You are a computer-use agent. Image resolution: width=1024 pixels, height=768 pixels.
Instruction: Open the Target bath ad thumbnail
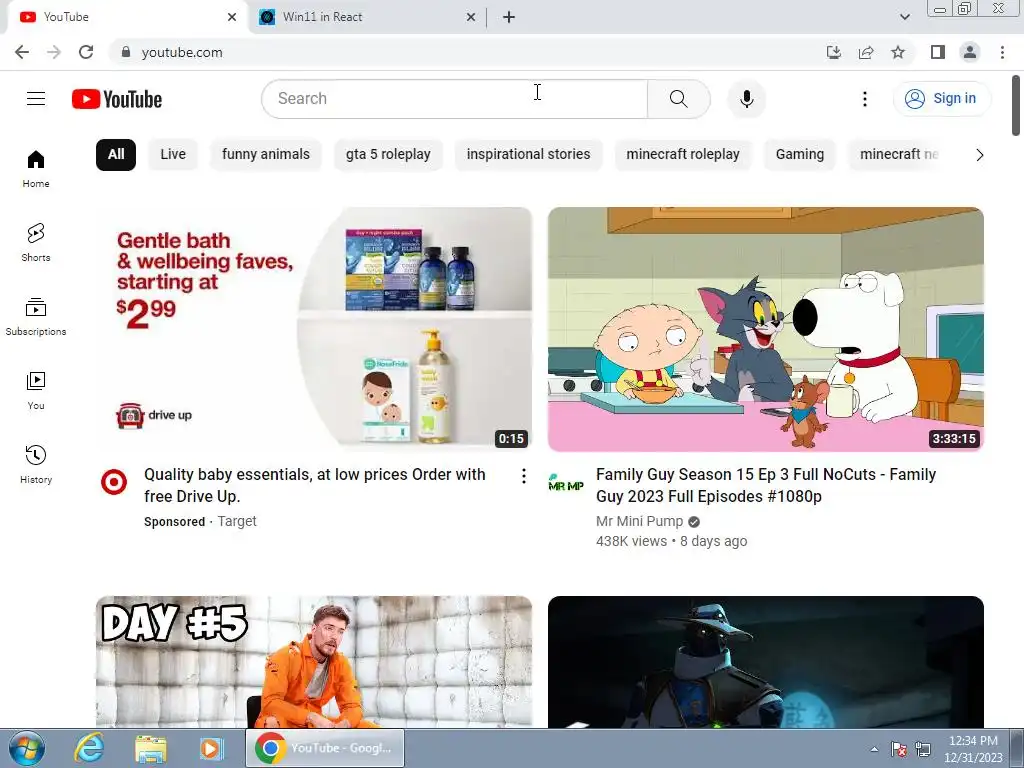pyautogui.click(x=314, y=329)
